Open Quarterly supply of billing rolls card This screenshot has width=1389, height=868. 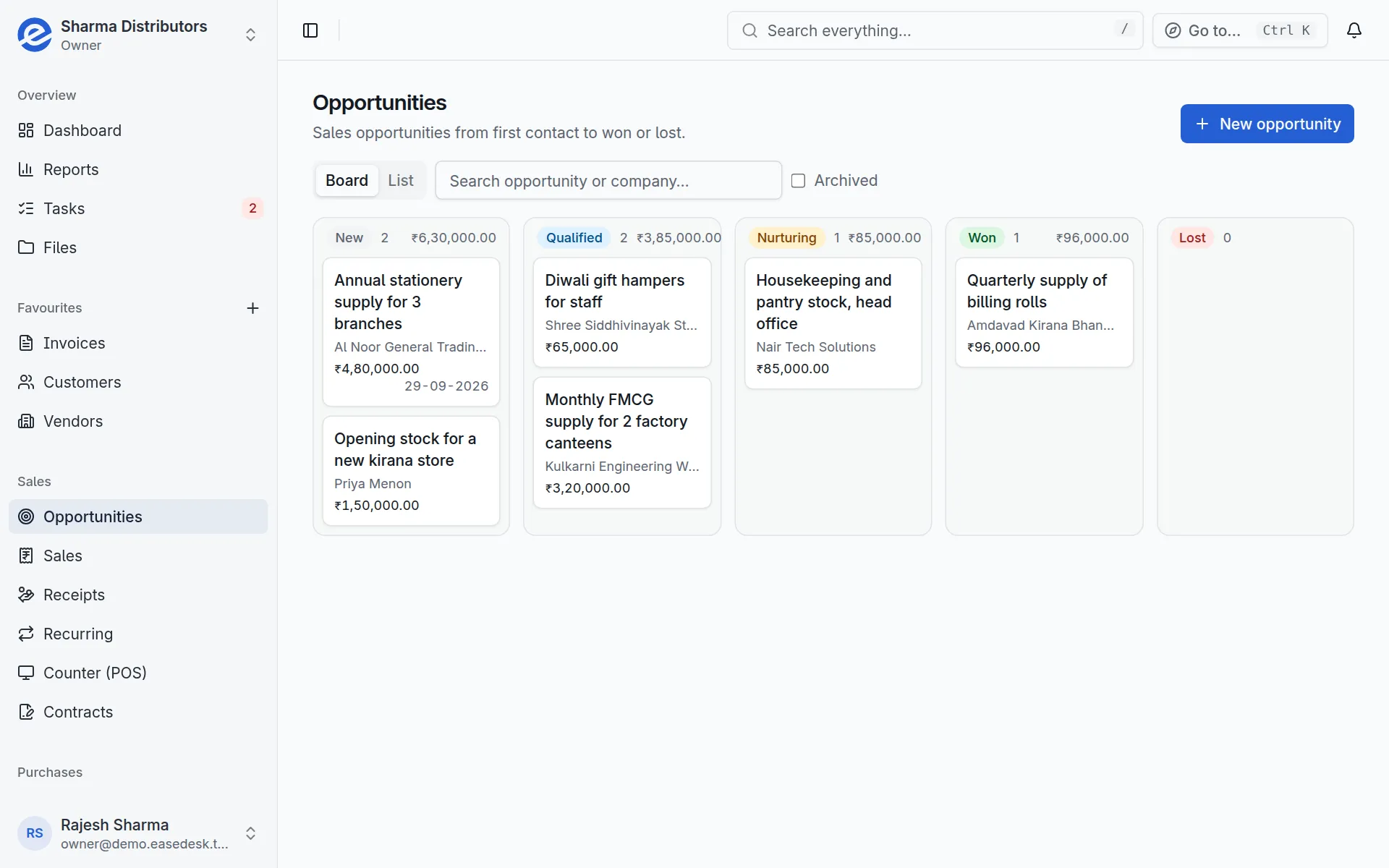(1044, 312)
